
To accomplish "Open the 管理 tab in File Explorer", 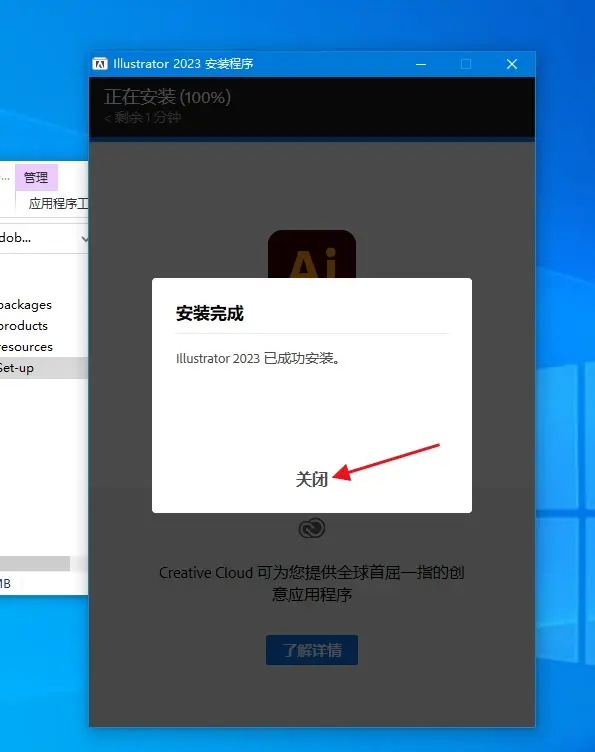I will pyautogui.click(x=36, y=177).
